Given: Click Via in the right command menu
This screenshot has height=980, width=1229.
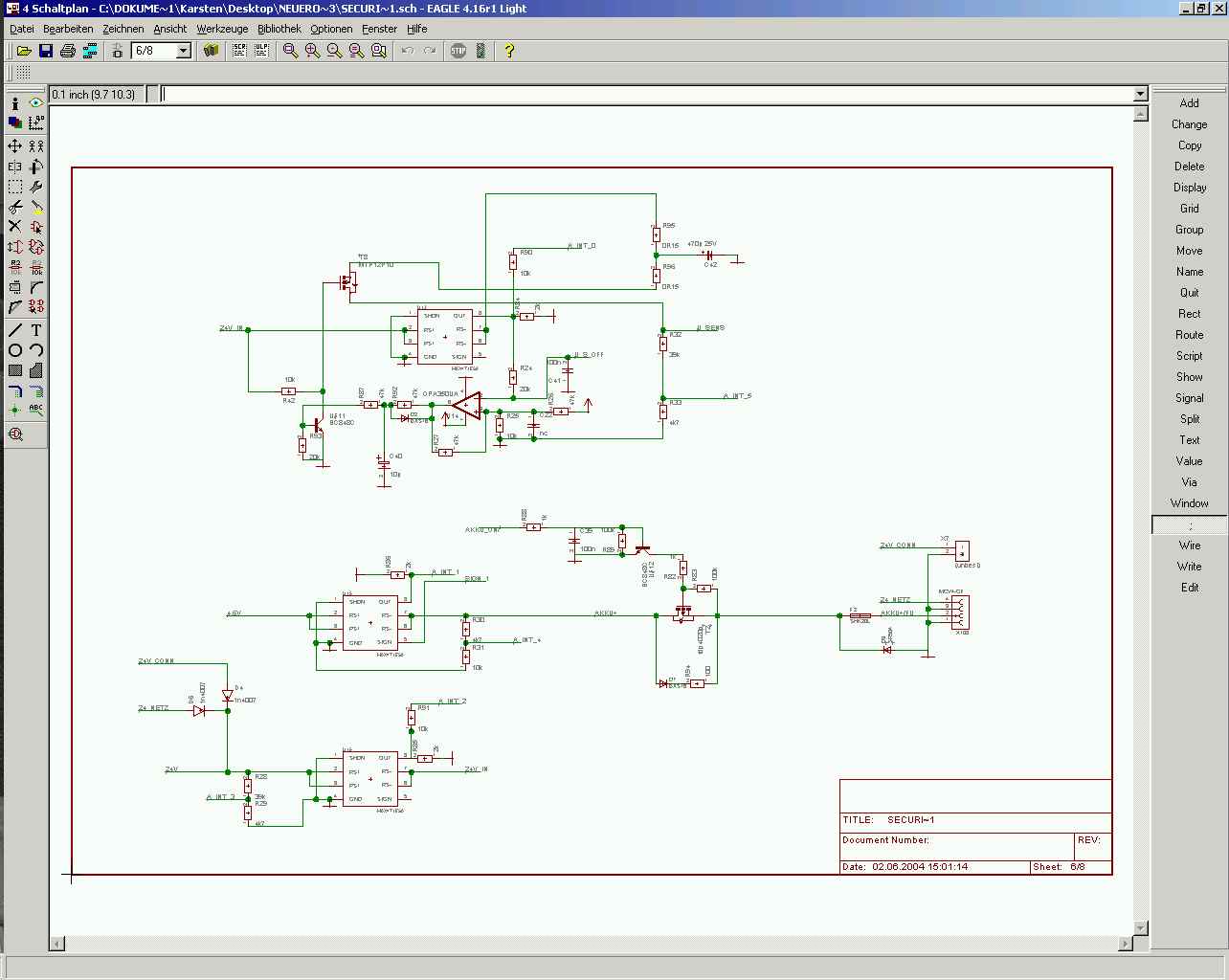Looking at the screenshot, I should coord(1189,482).
